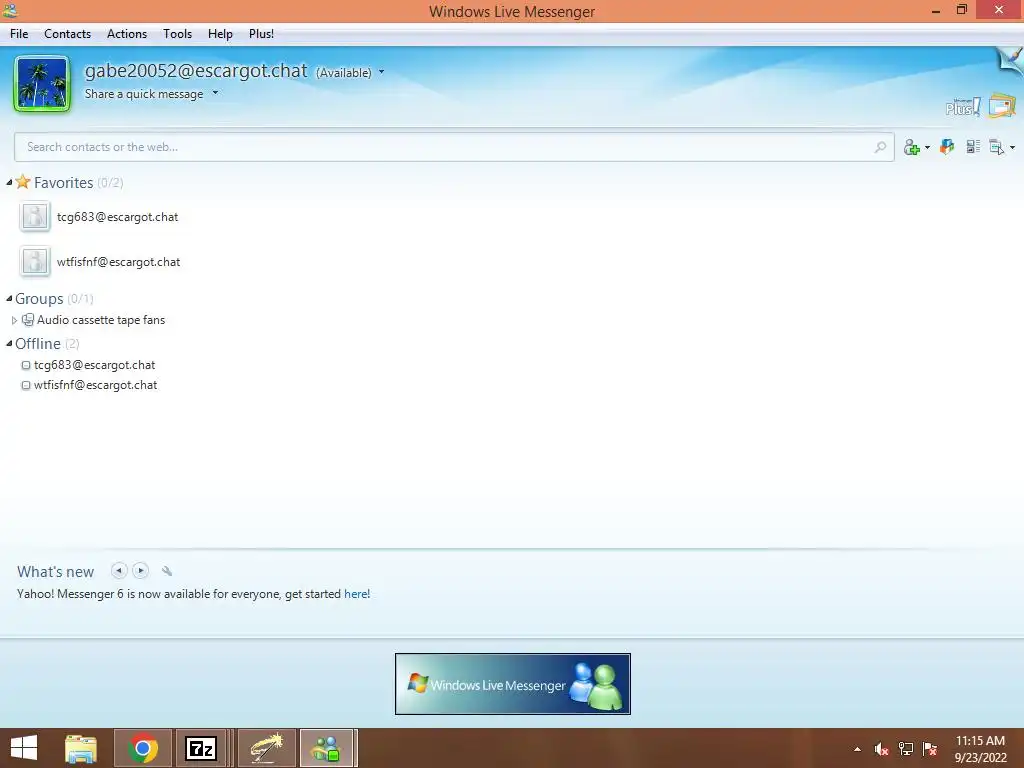Click tcg683 avatar picture in Favorites
The image size is (1024, 768).
(x=35, y=217)
